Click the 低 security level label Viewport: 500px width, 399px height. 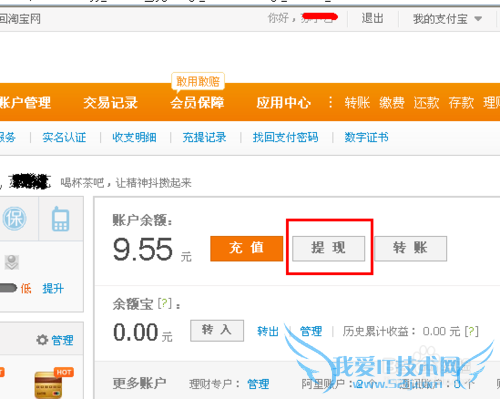pyautogui.click(x=26, y=288)
